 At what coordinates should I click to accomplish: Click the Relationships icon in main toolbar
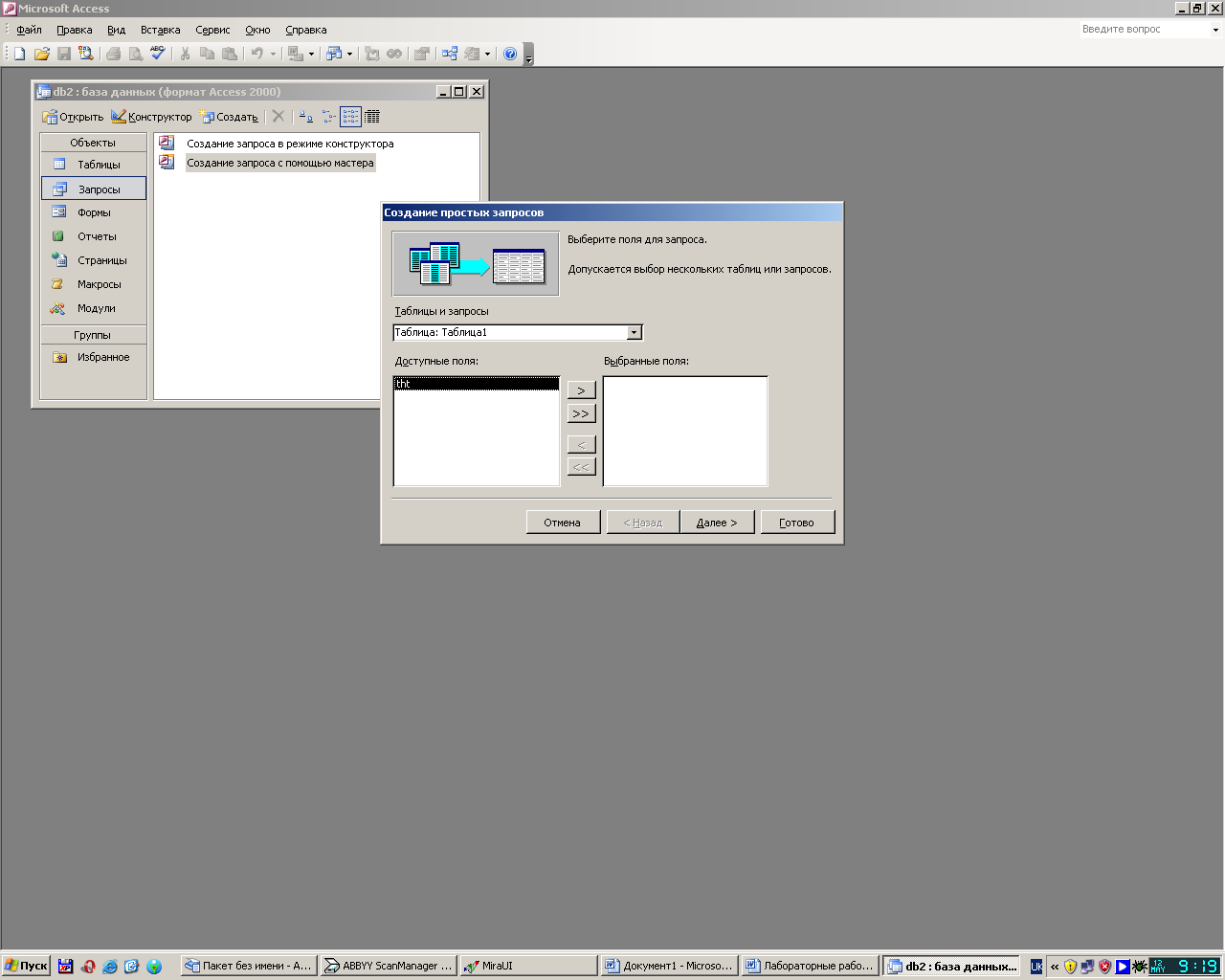coord(449,54)
